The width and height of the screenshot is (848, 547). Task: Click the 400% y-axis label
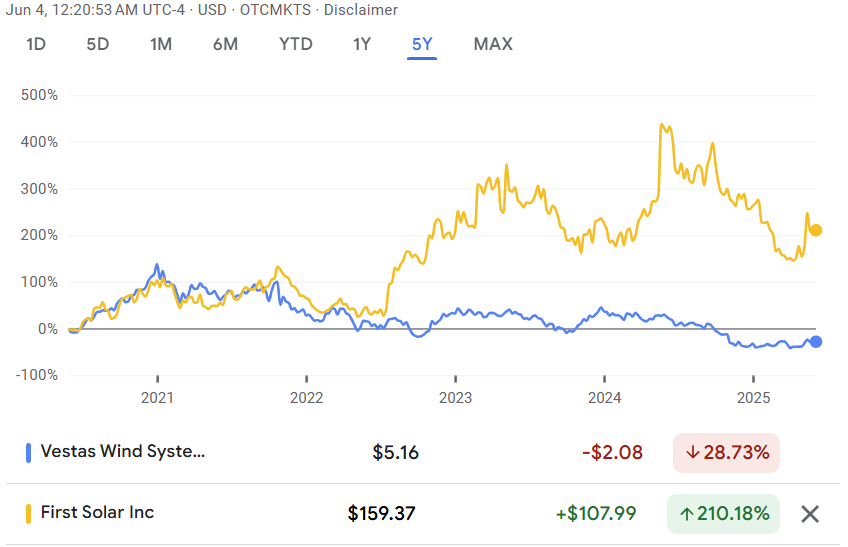pos(39,142)
